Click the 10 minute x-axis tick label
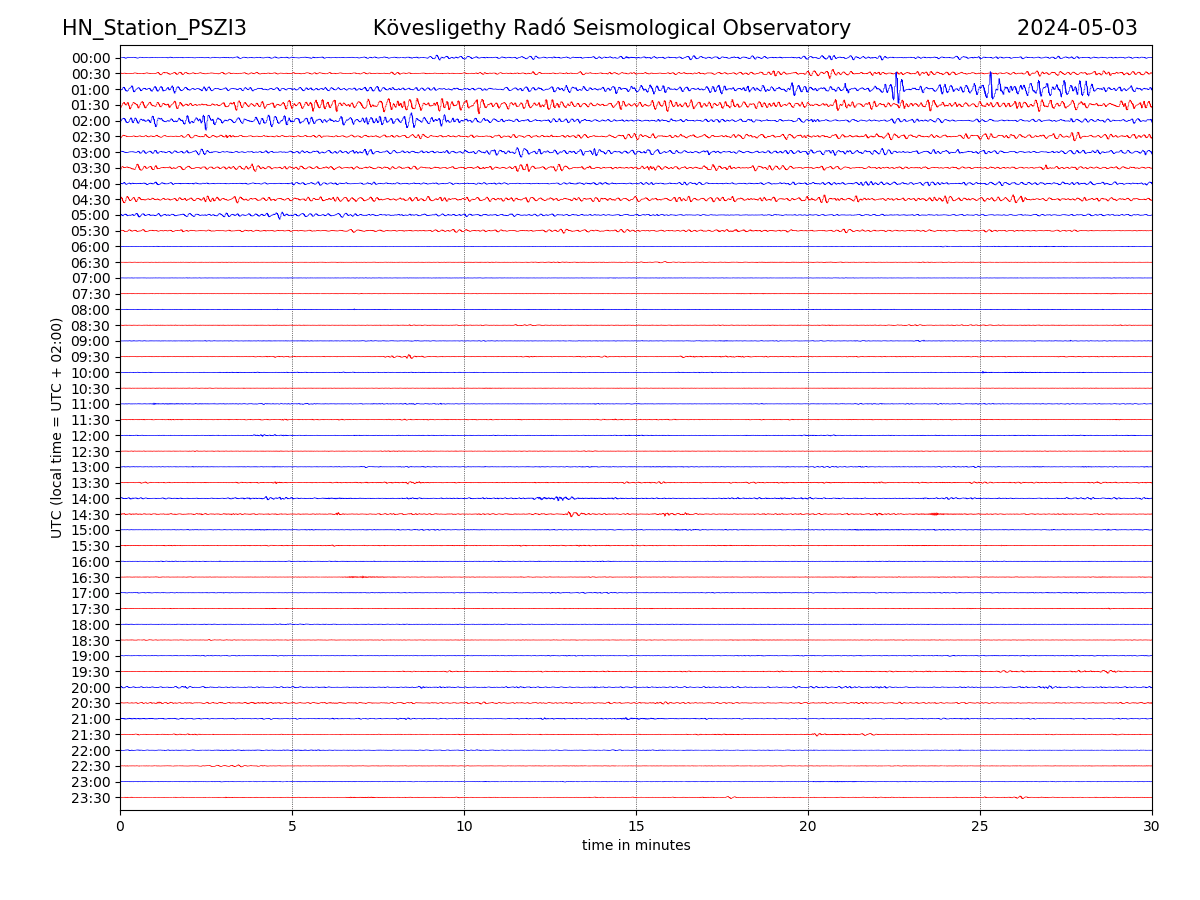 click(464, 826)
